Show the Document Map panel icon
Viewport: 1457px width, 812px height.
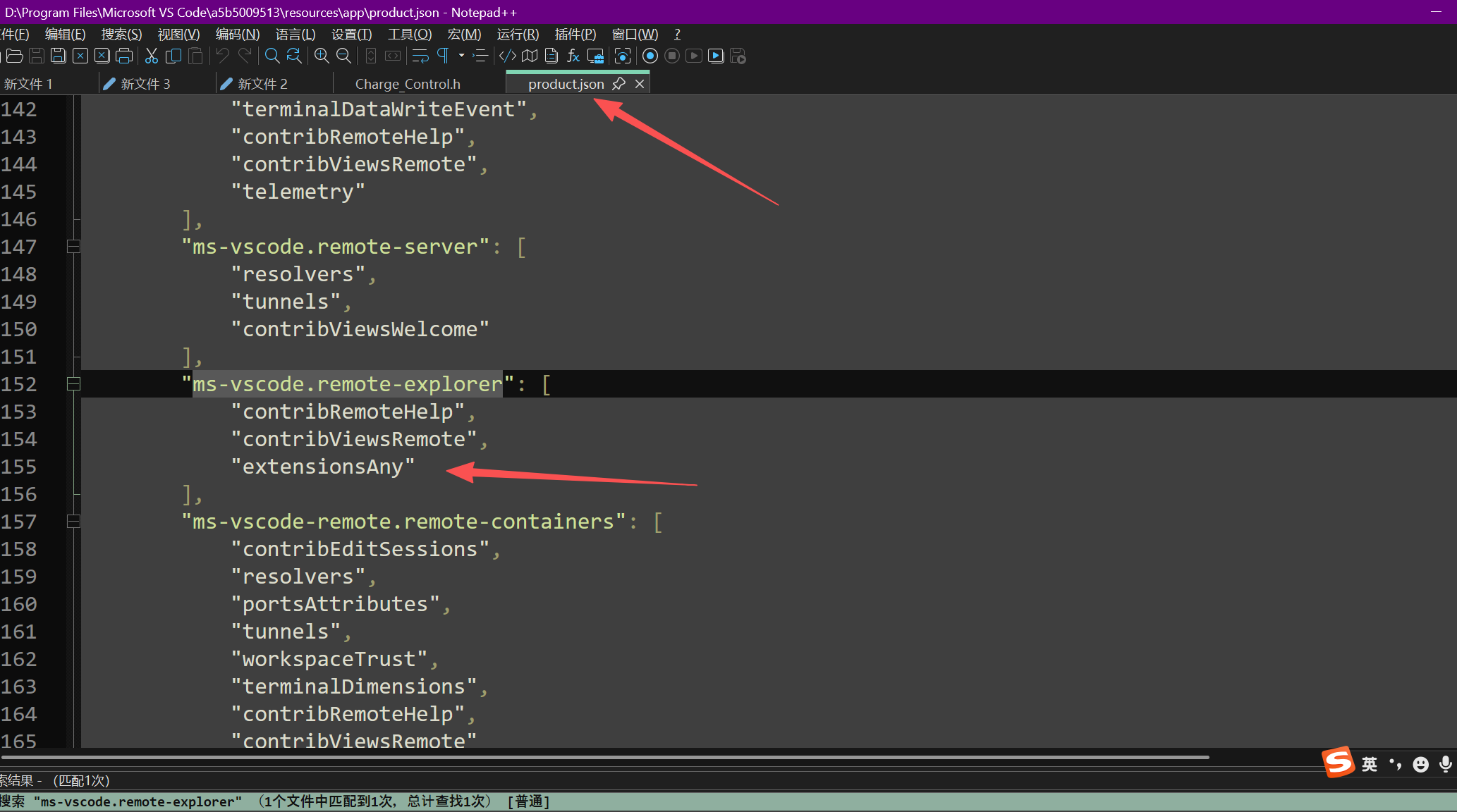pos(530,56)
